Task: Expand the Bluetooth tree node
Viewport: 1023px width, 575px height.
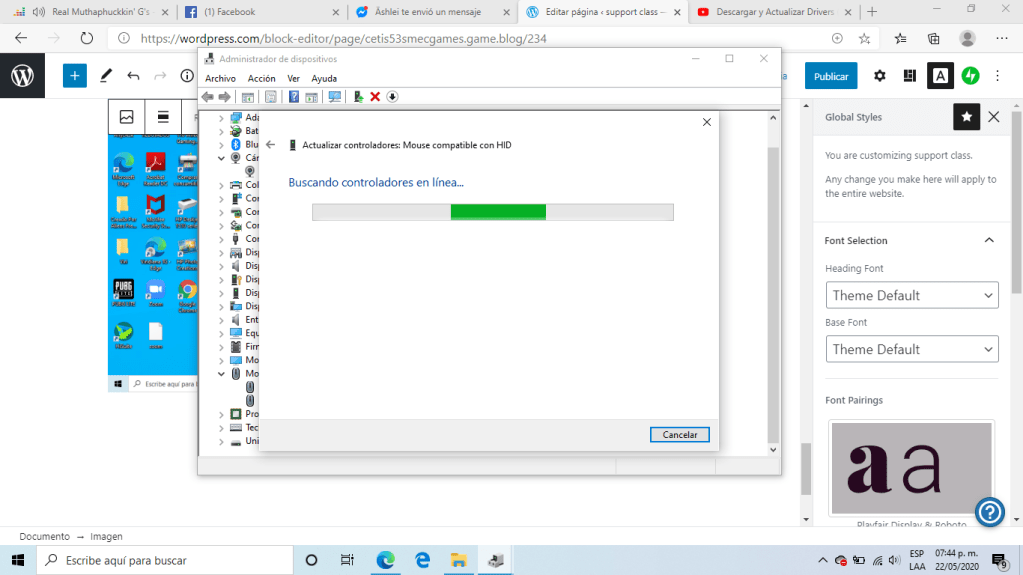Action: pos(222,144)
